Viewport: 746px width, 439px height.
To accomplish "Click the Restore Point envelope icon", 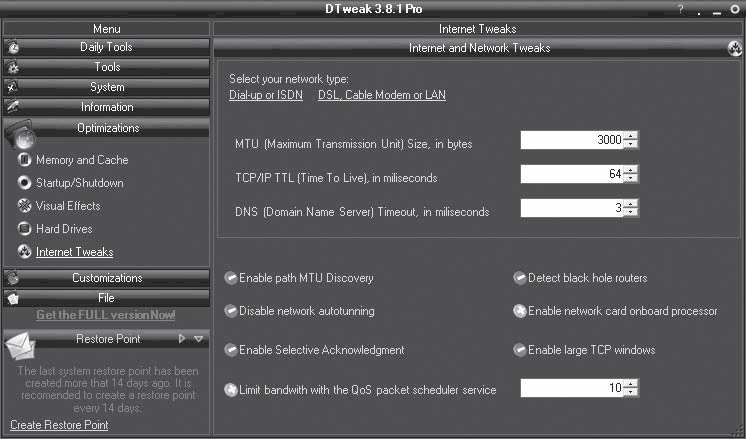I will tap(21, 346).
